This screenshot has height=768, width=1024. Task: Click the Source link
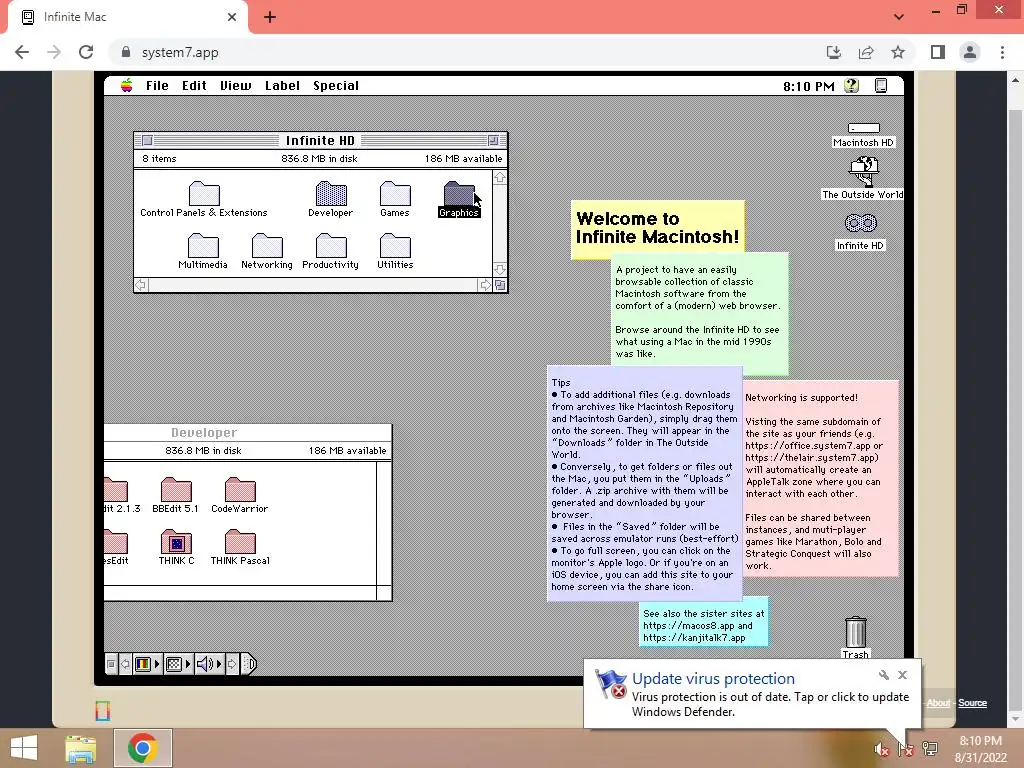[x=972, y=703]
